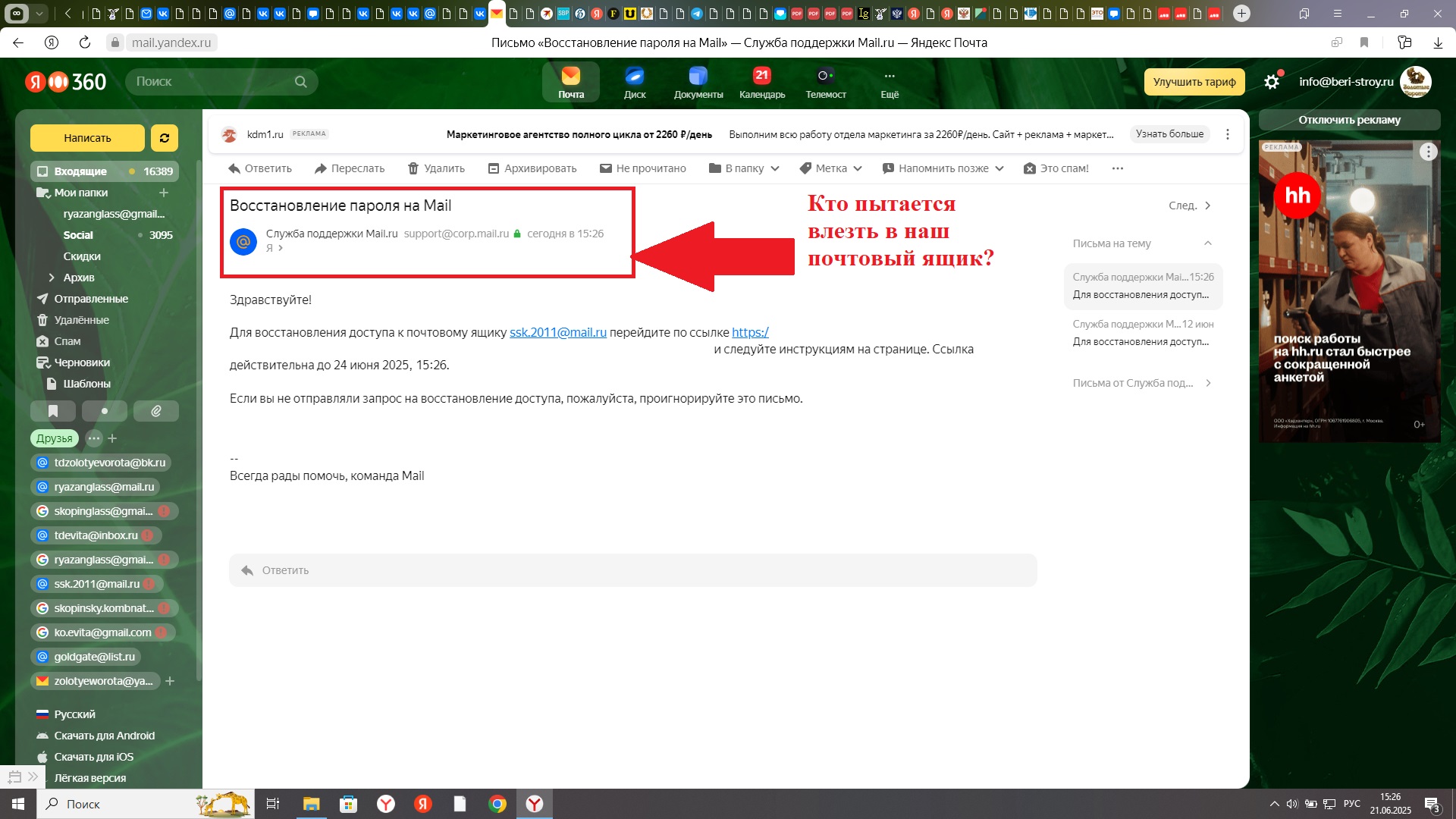Click Переслать to forward message
Image resolution: width=1456 pixels, height=819 pixels.
[x=350, y=168]
